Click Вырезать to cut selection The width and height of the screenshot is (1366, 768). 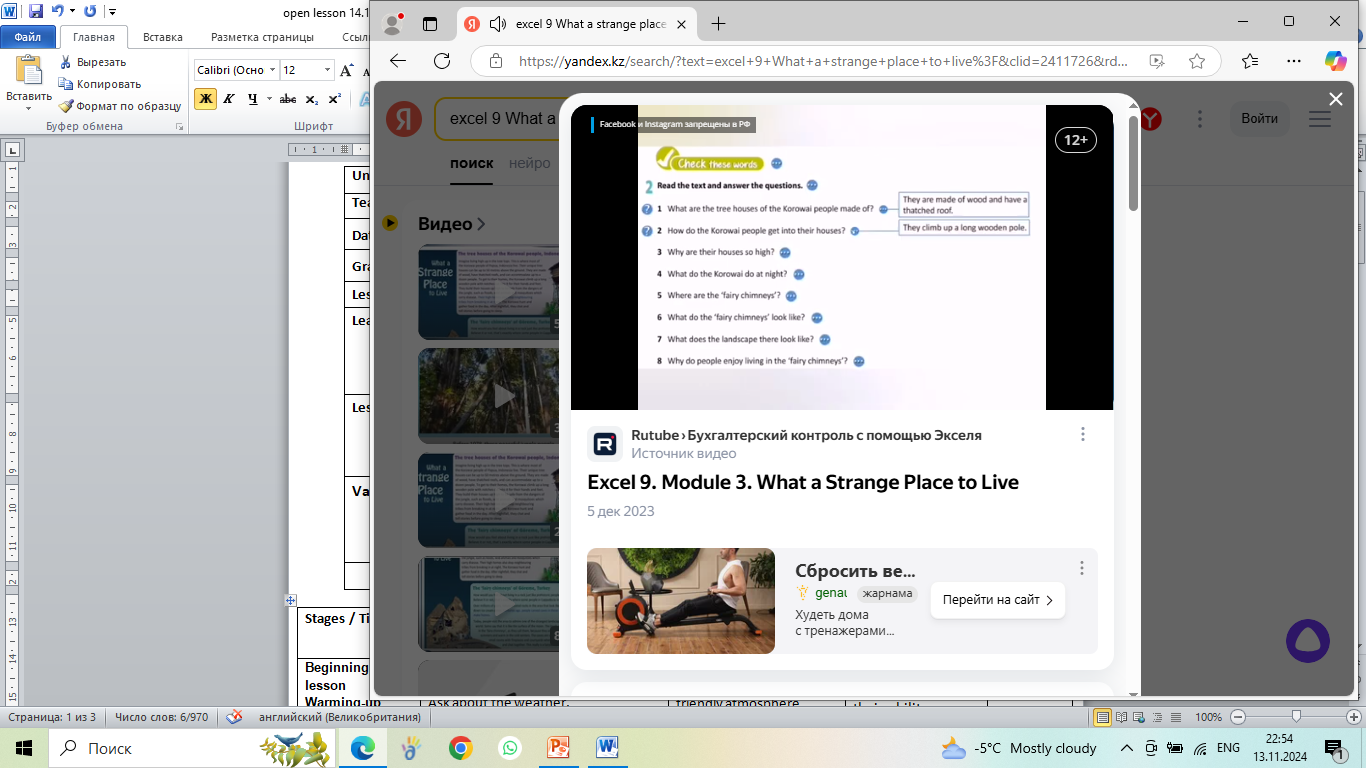(x=93, y=62)
